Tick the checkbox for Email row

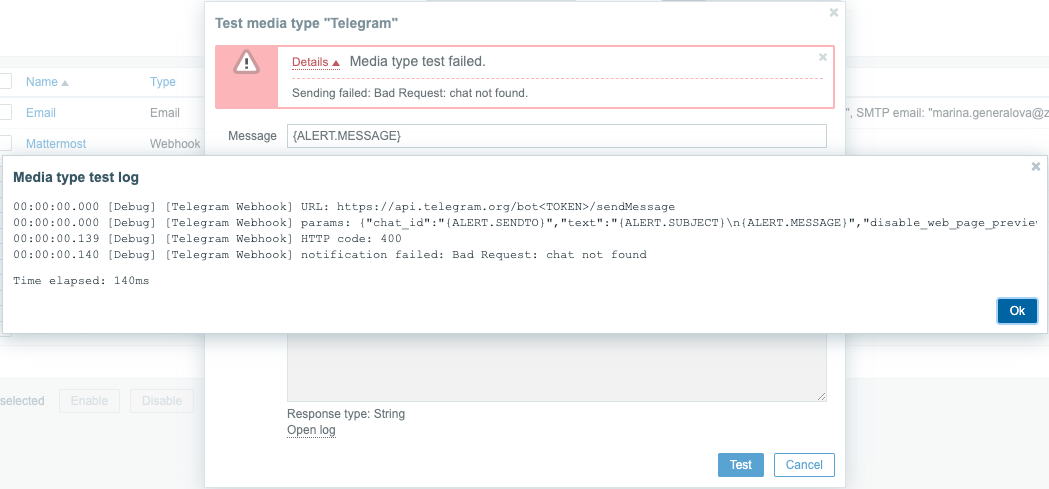tap(4, 112)
